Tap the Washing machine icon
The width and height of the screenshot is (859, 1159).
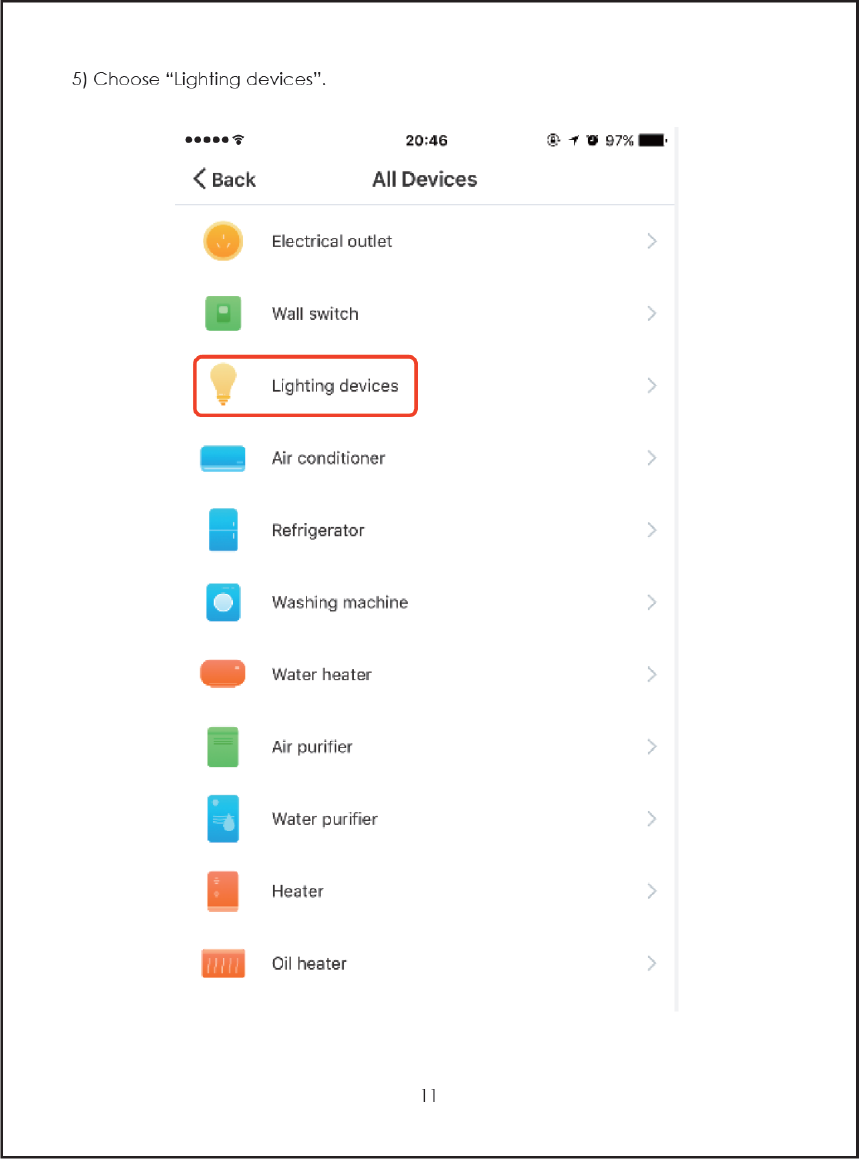223,602
